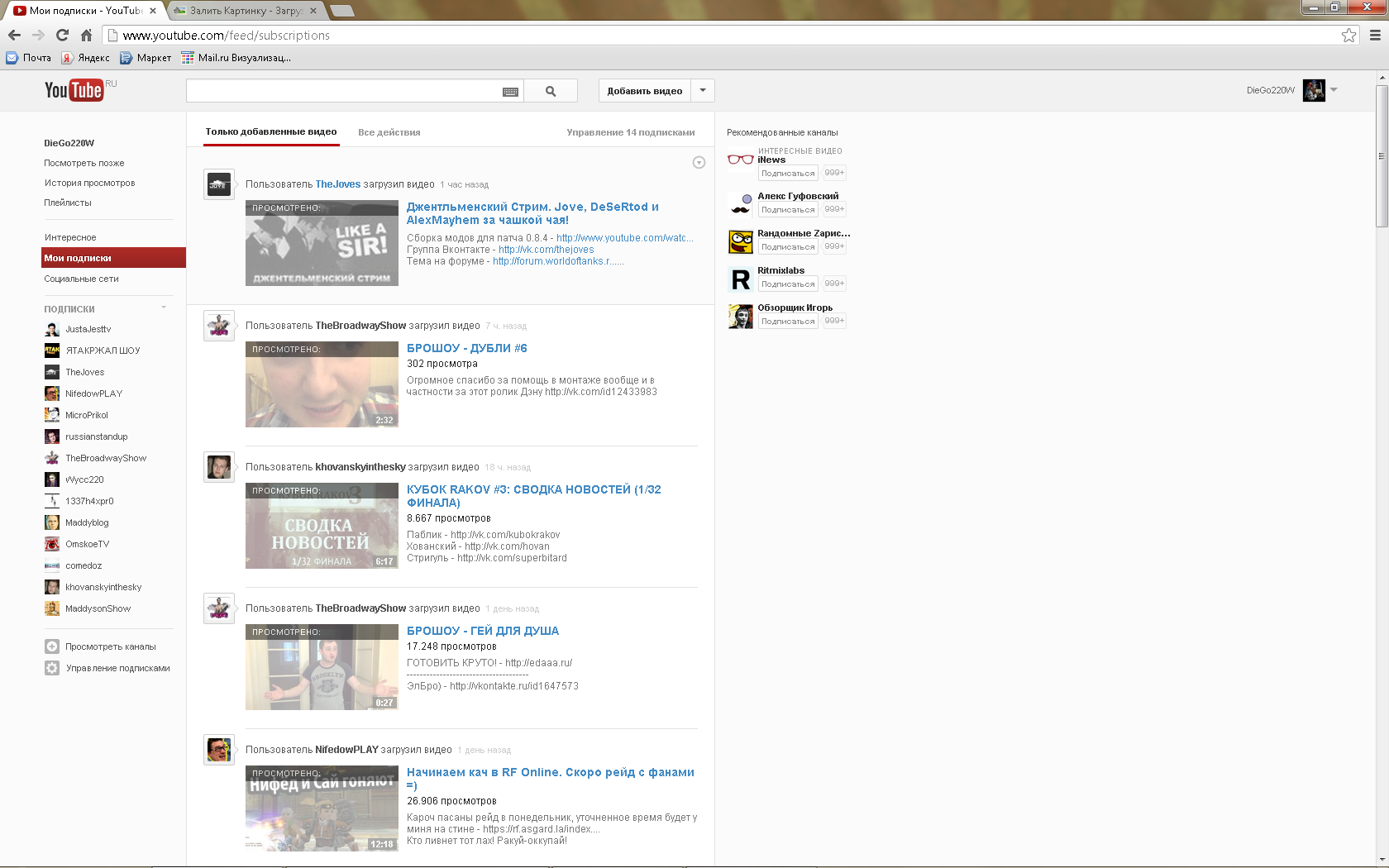Open Chrome menu icon

(1375, 35)
